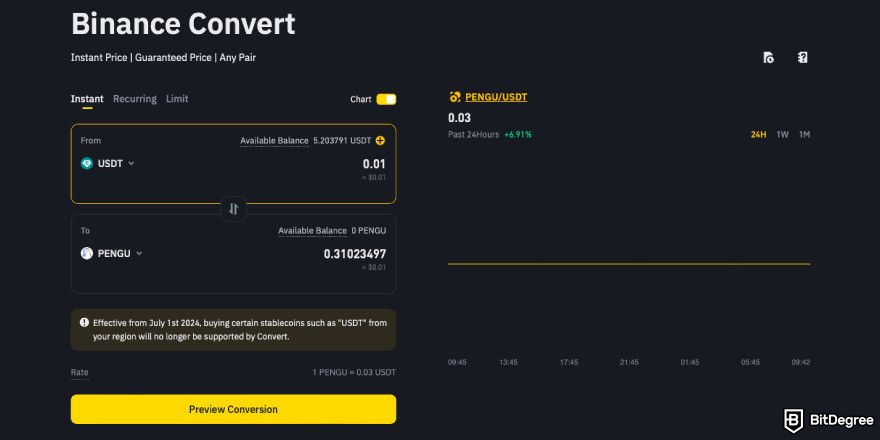The width and height of the screenshot is (880, 440).
Task: Click the 0 PENGU balance text
Action: click(x=369, y=231)
